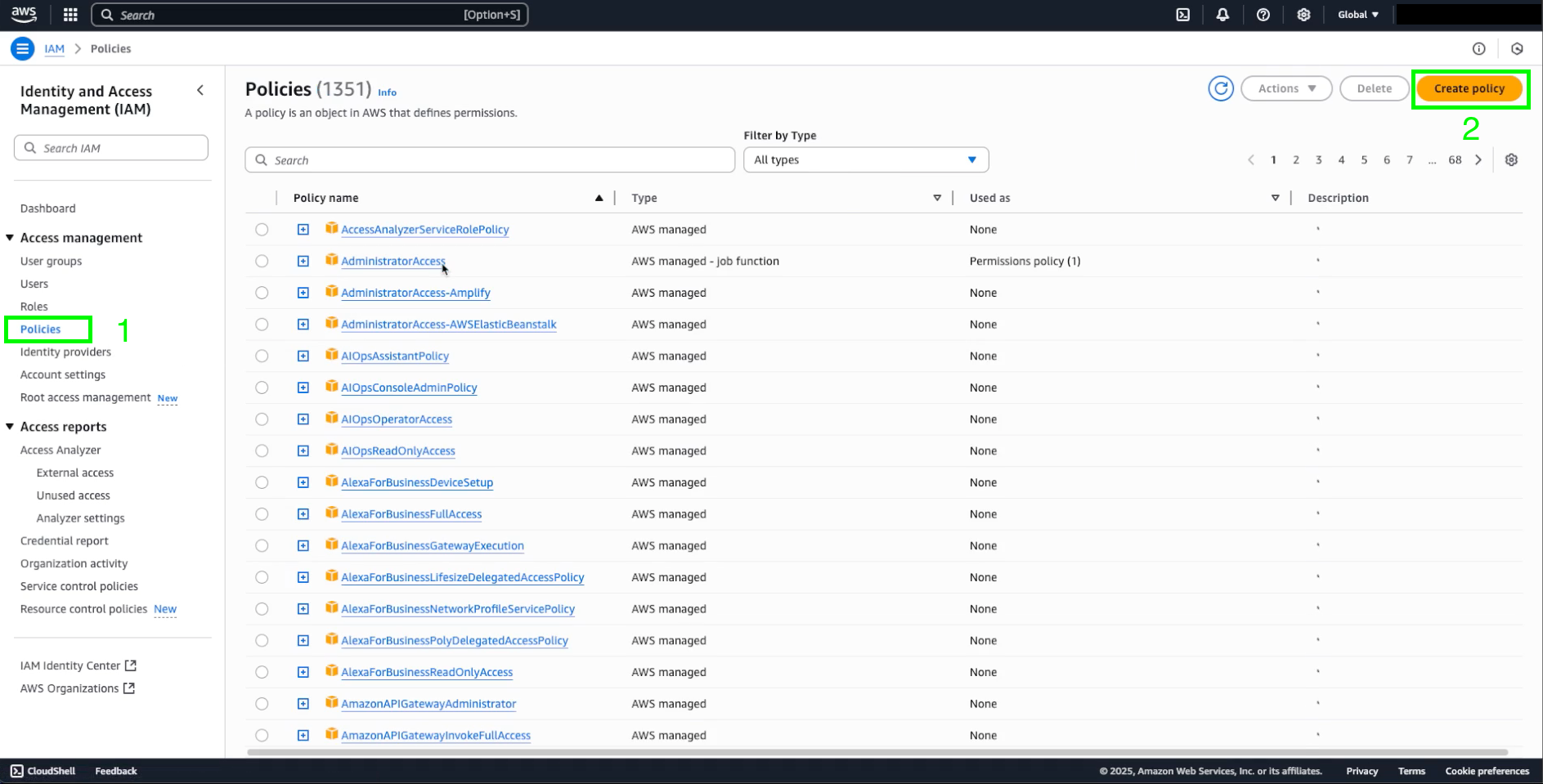
Task: Select the AdministratorAccess-Amplify radio button
Action: (262, 293)
